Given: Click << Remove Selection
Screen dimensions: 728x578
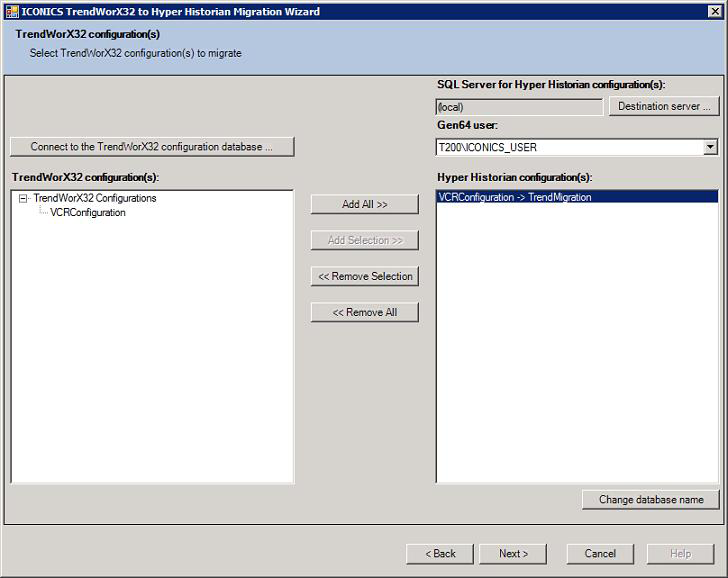Looking at the screenshot, I should (364, 276).
